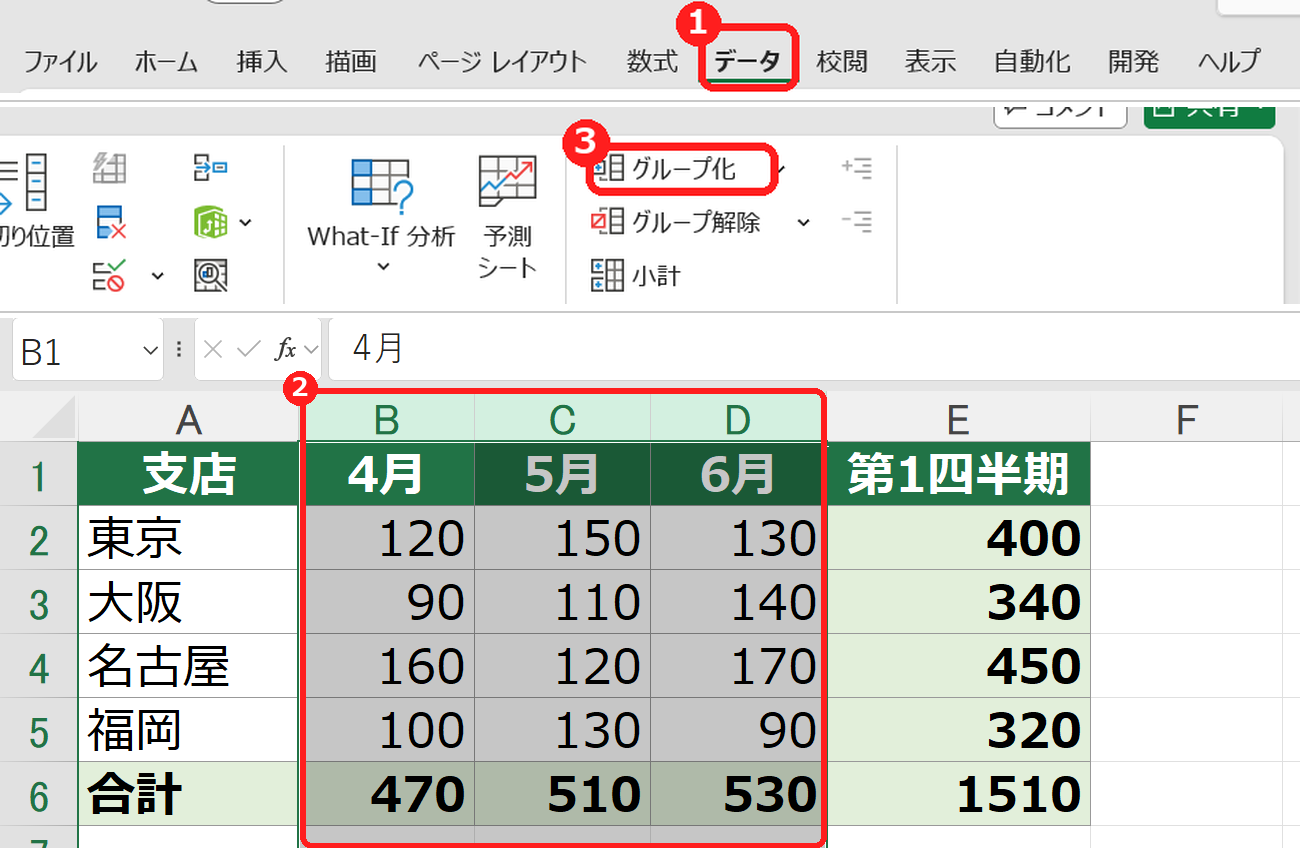Click the formula bar containing 4月
This screenshot has height=848, width=1300.
tap(814, 349)
